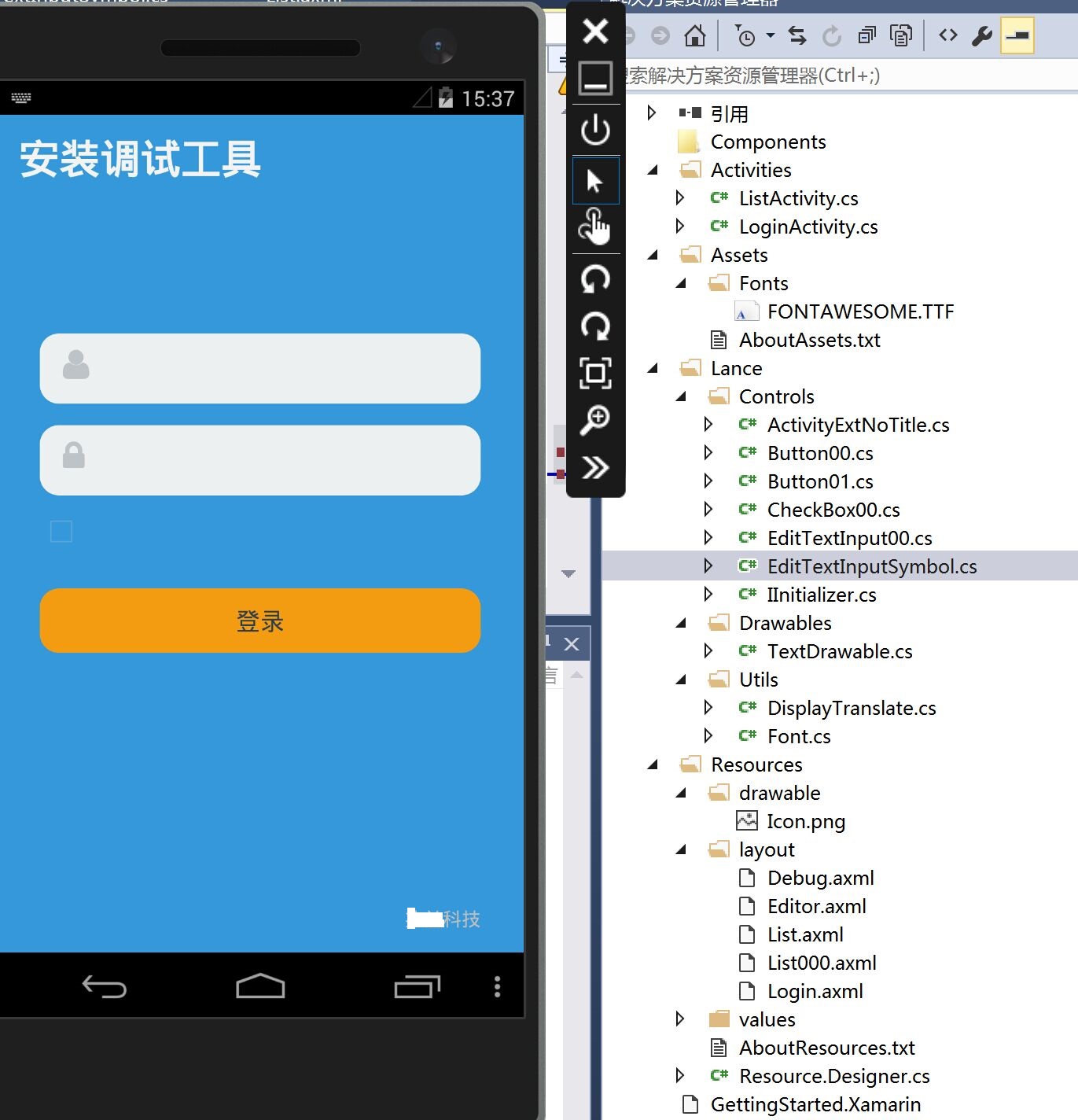Expand Resource.Designer.cs node
1078x1120 pixels.
tap(680, 1076)
